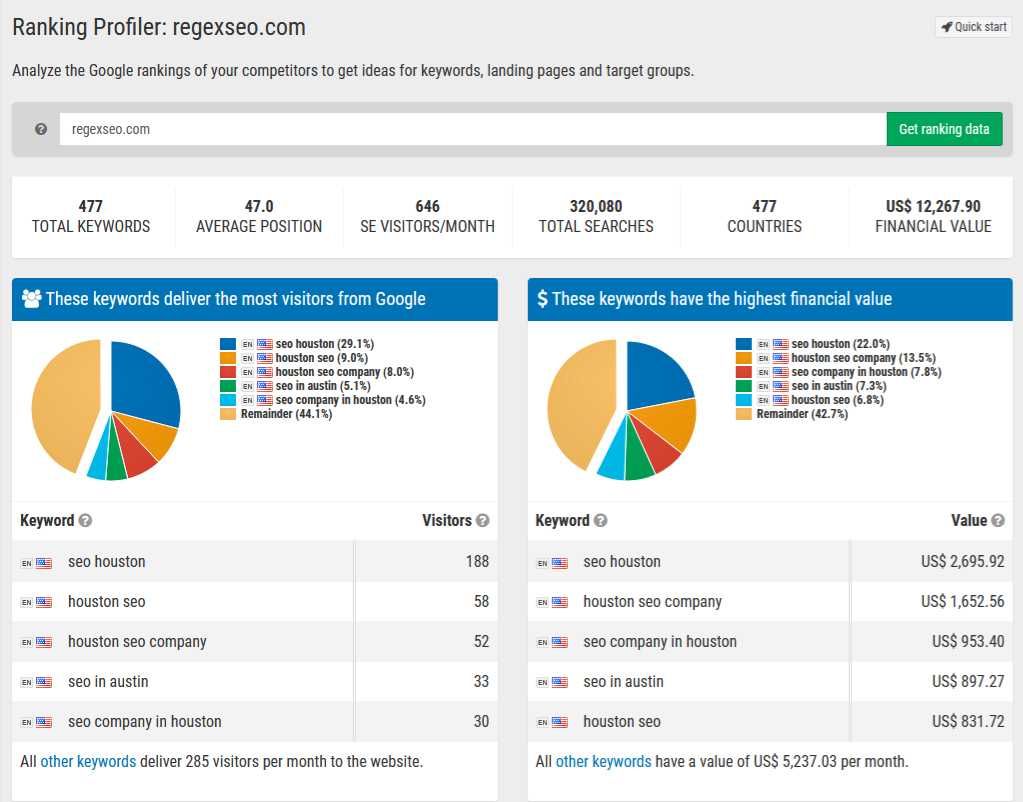This screenshot has width=1023, height=802.
Task: Click the Quick start button
Action: pos(973,27)
